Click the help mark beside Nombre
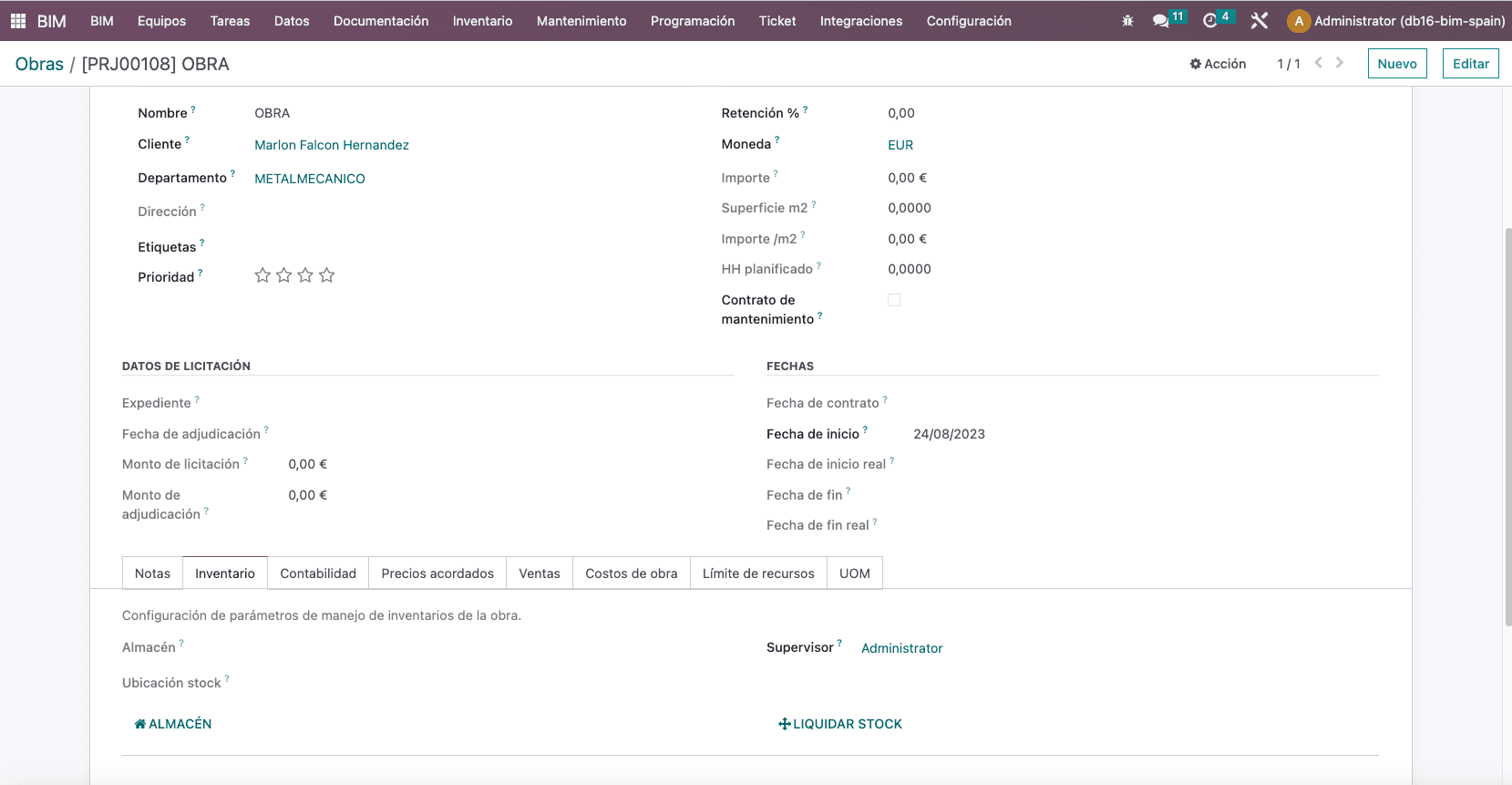The image size is (1512, 785). tap(193, 109)
